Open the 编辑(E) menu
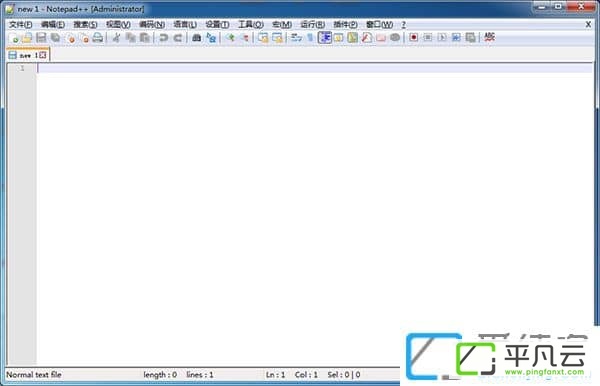Image resolution: width=600 pixels, height=386 pixels. [53, 24]
